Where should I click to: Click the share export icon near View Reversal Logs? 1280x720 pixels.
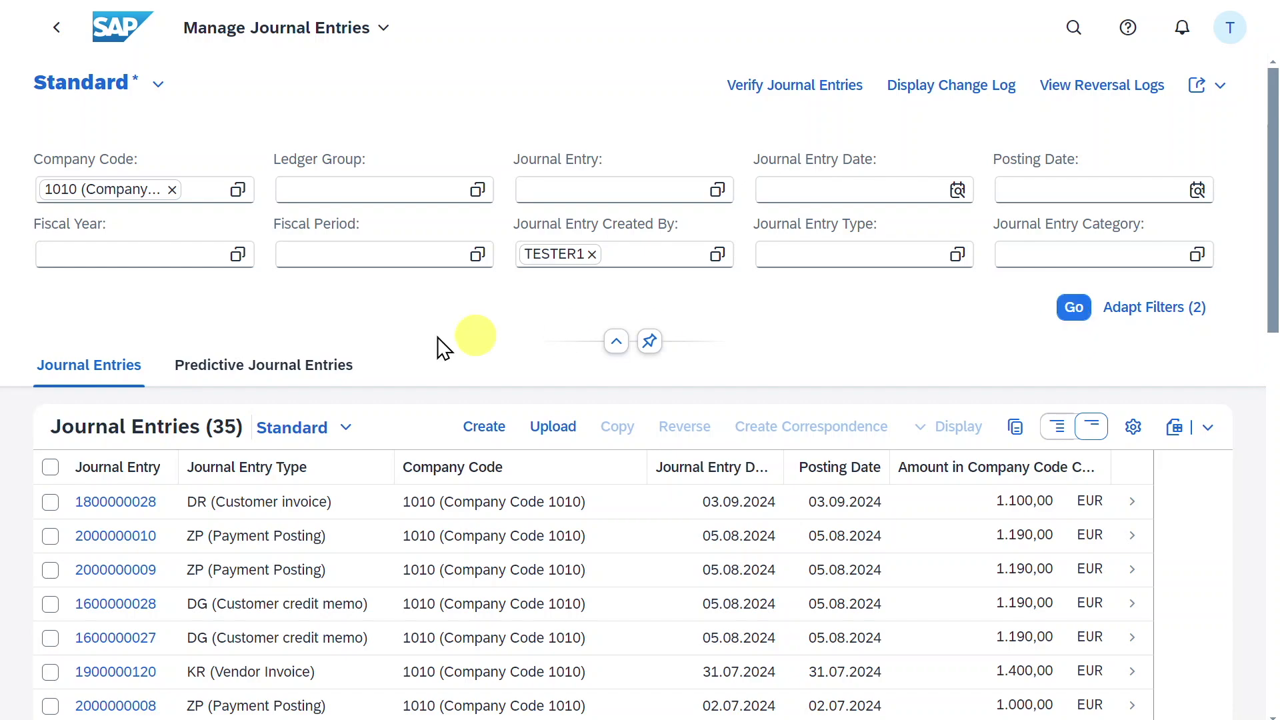1197,85
